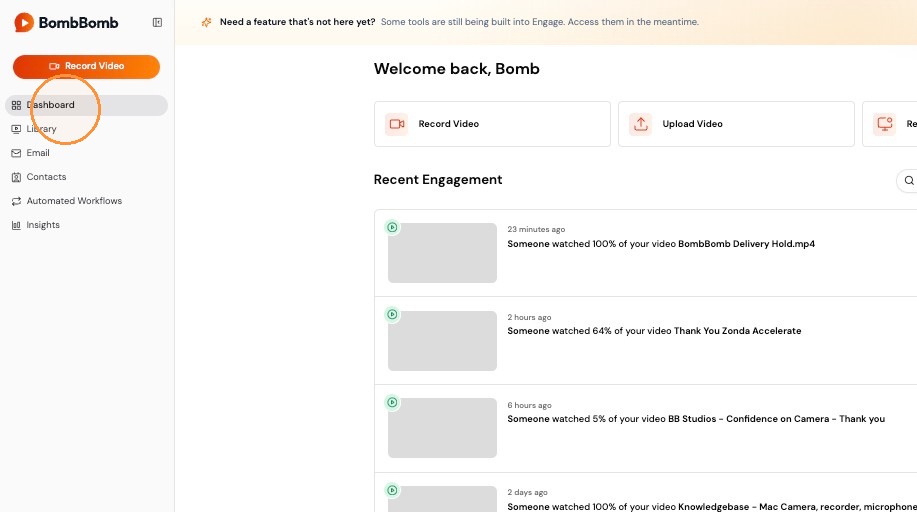Click the Automated Workflows loop icon
917x512 pixels.
tap(16, 201)
